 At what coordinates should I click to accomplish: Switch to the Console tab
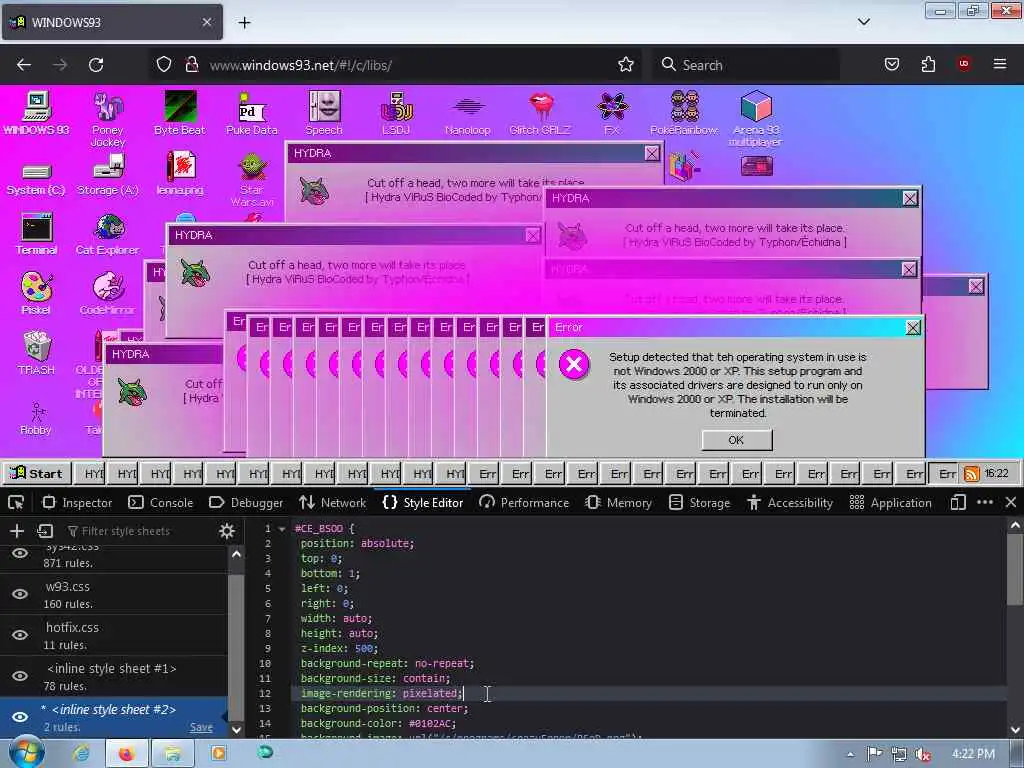(161, 502)
